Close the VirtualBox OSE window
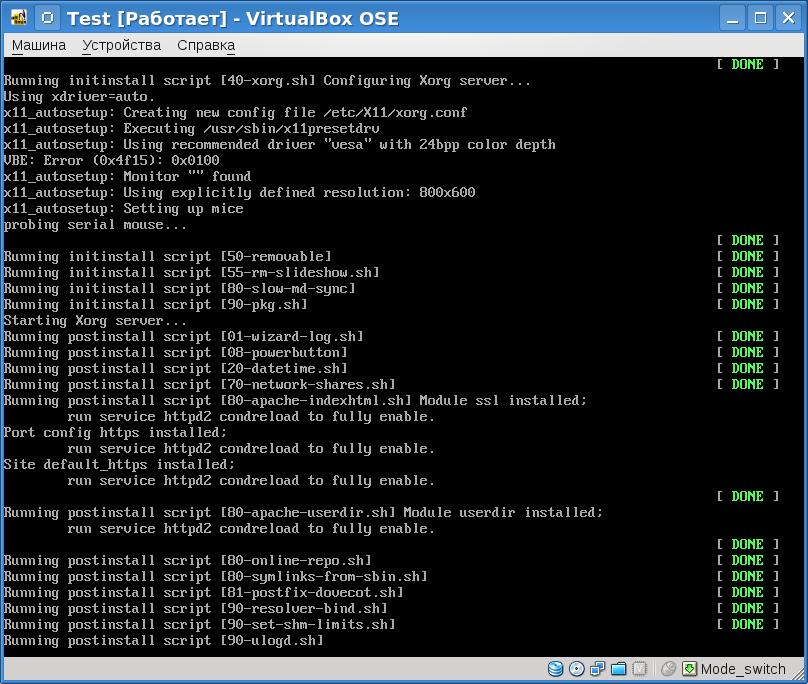Screen dimensions: 808x684 (787, 18)
